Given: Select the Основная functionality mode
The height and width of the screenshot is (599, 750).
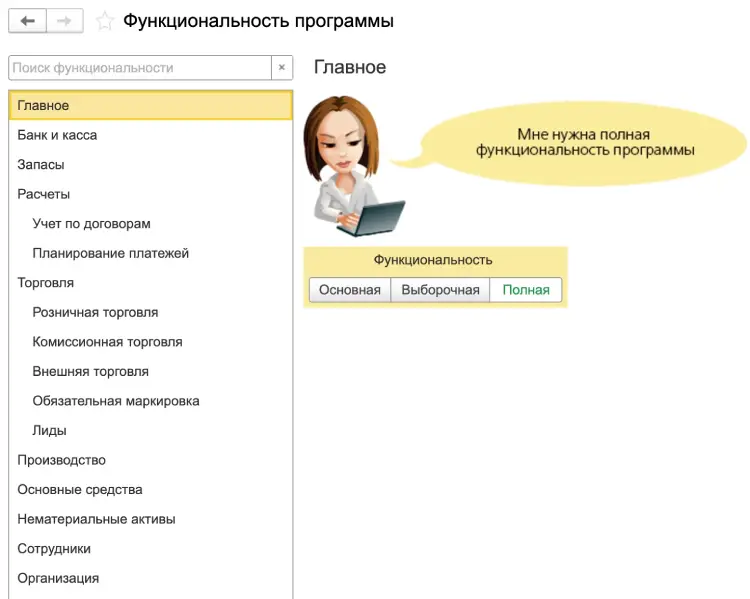Looking at the screenshot, I should pyautogui.click(x=349, y=290).
